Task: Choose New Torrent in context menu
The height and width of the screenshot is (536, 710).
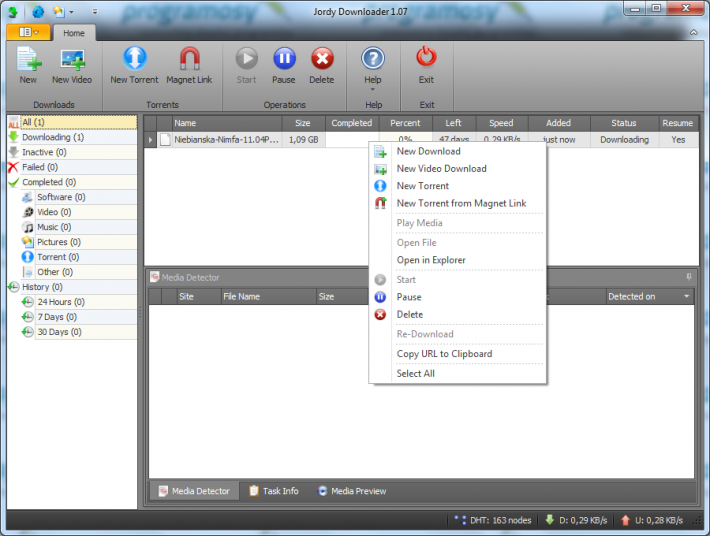Action: [457, 186]
